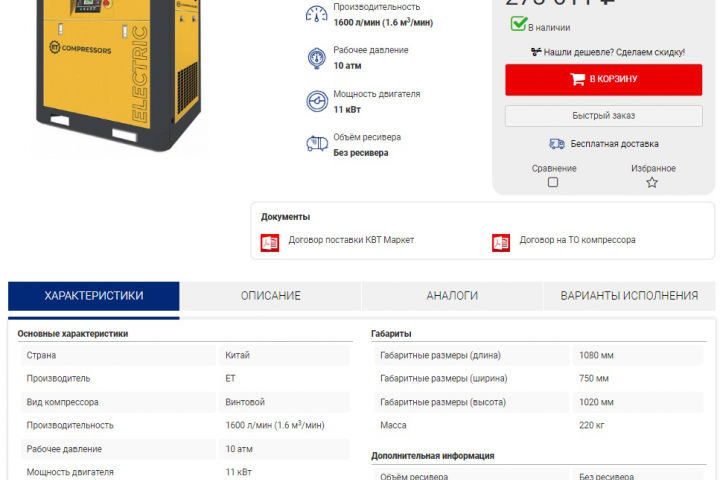
Task: Select the Китай country value
Action: point(237,355)
